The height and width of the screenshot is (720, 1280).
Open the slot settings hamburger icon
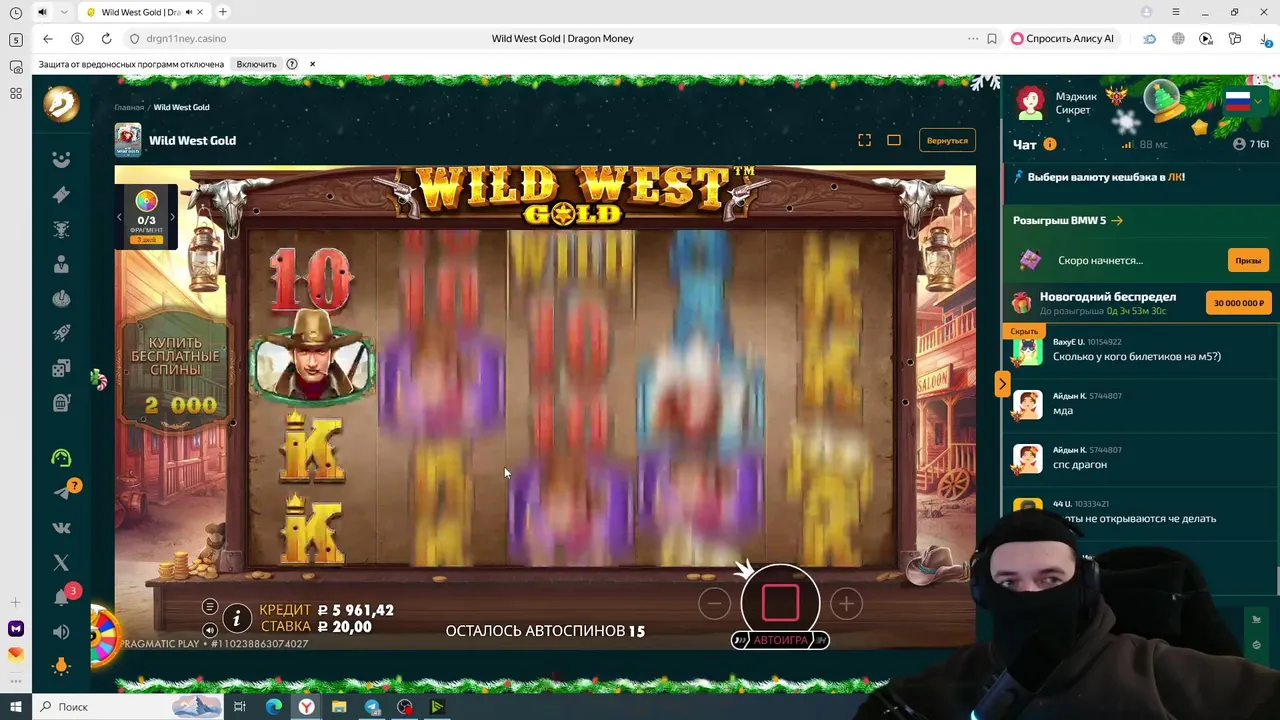coord(209,607)
